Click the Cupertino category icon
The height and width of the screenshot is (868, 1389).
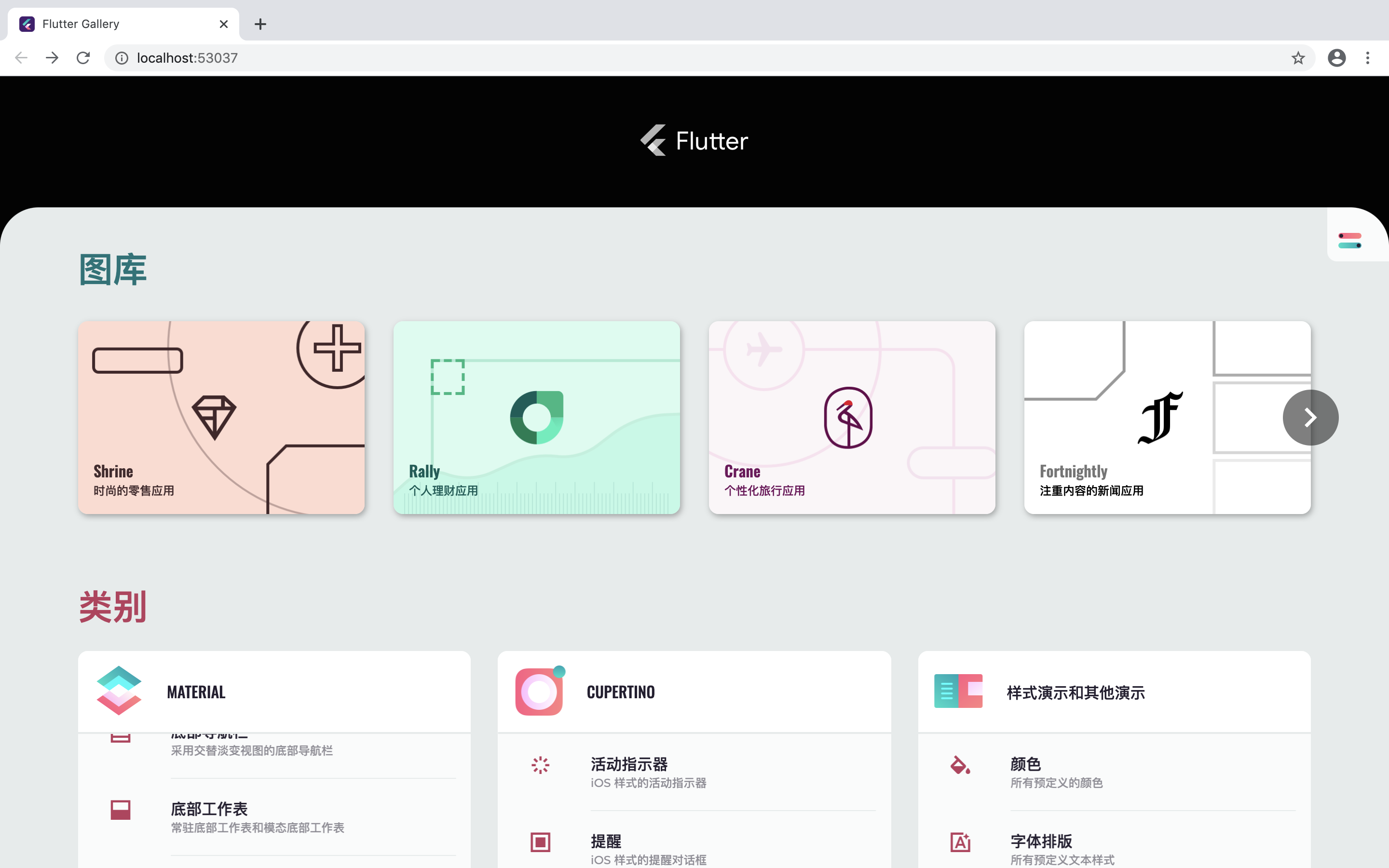coord(540,691)
